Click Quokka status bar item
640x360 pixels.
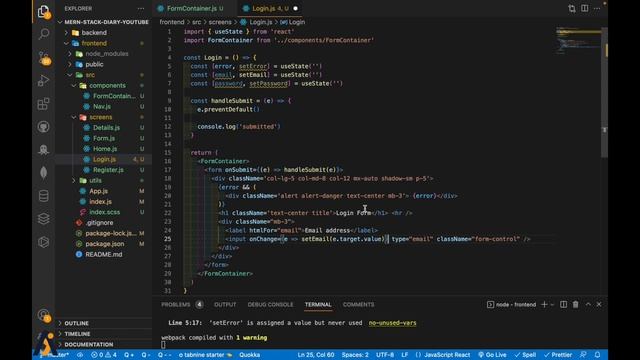[249, 355]
